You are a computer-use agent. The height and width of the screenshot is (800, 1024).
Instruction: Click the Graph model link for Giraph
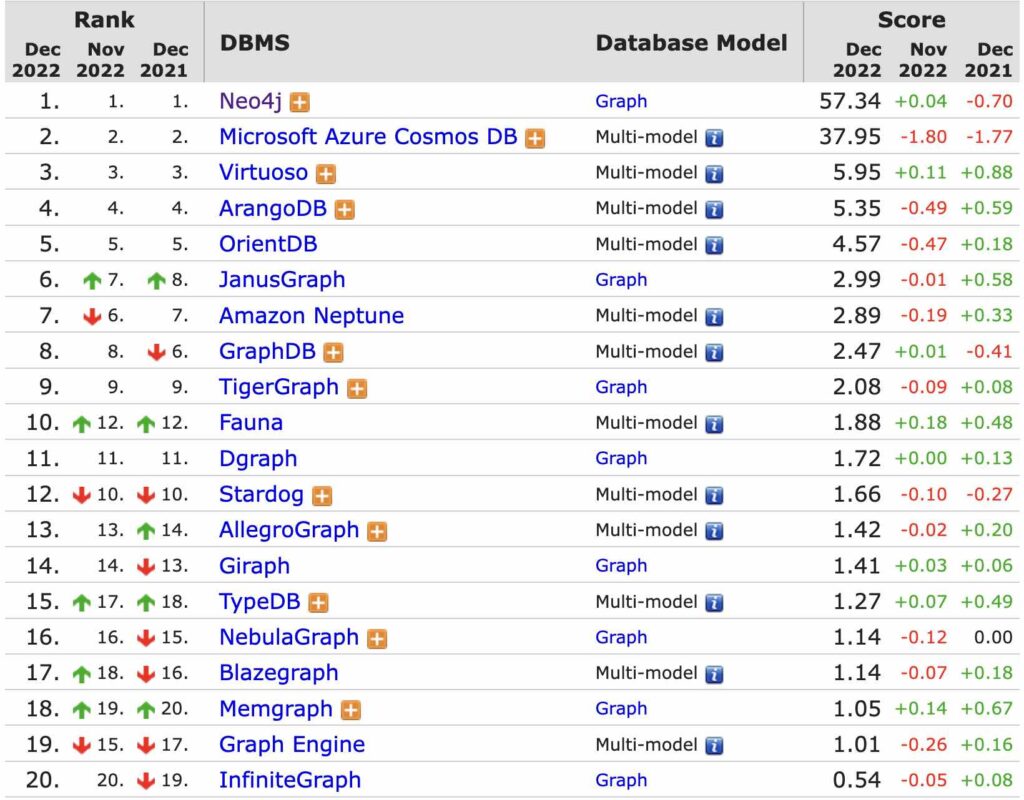point(621,566)
